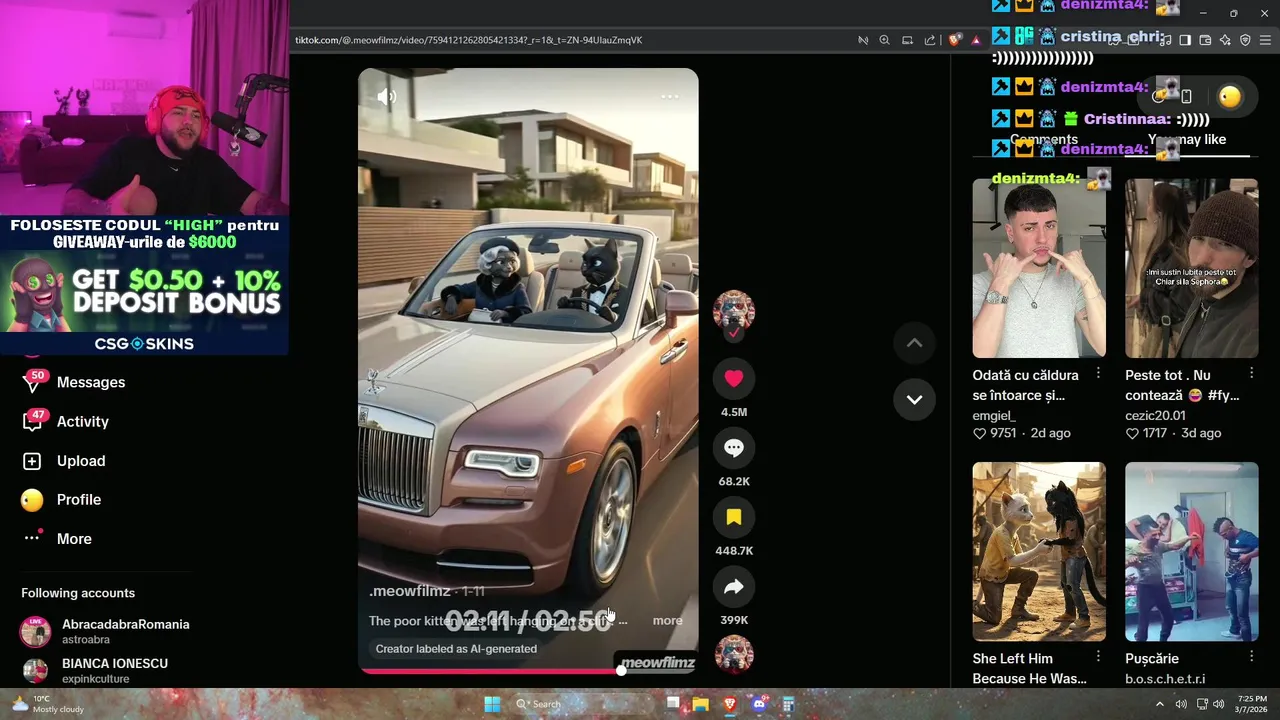Open emgiel_ video thumbnail
The height and width of the screenshot is (720, 1280).
[1039, 268]
